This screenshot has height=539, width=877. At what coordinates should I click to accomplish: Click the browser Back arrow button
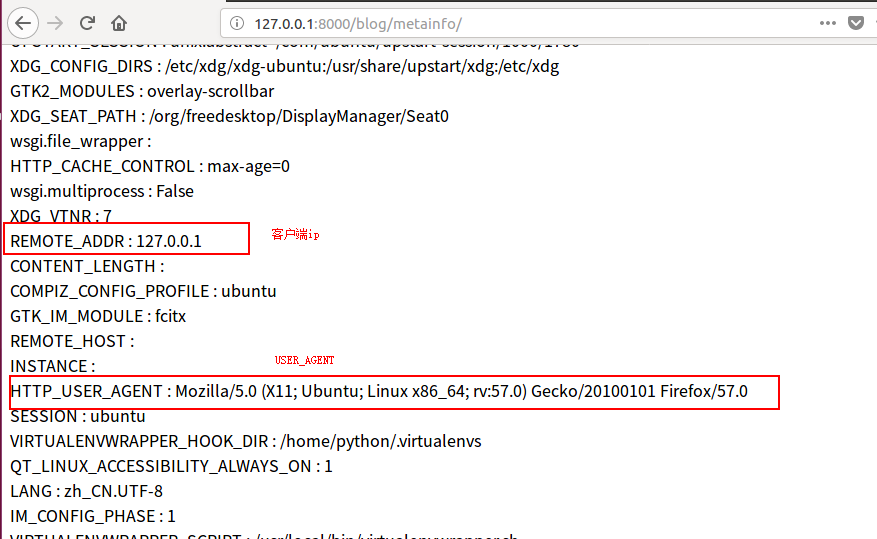[23, 22]
